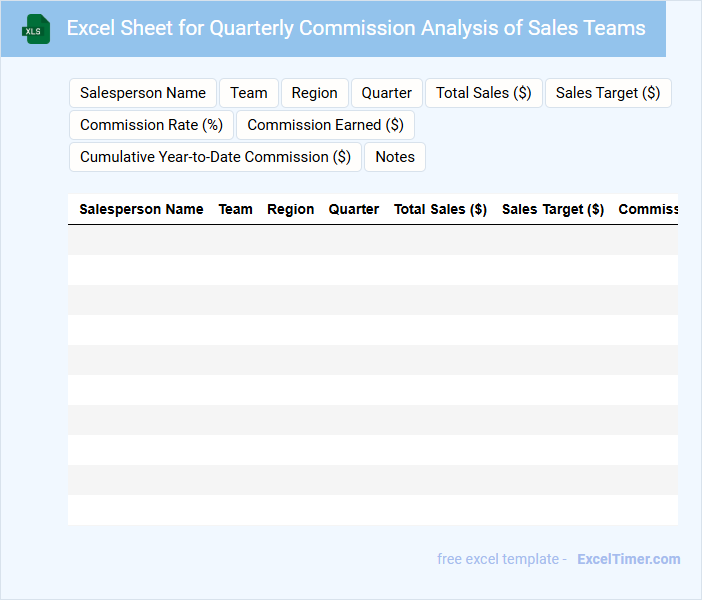Select the Salesperson Name tag
This screenshot has width=702, height=600.
point(143,93)
